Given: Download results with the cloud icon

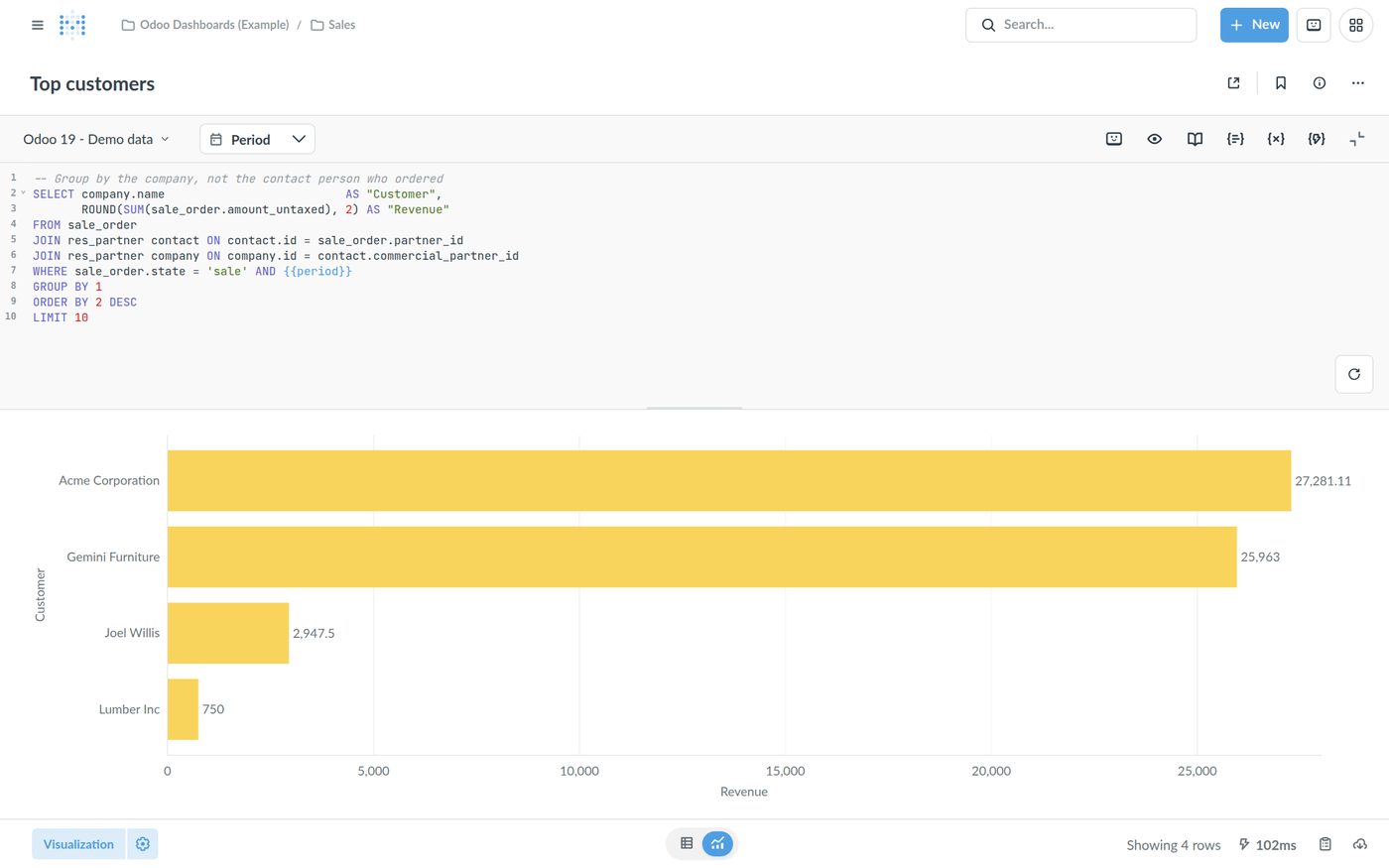Looking at the screenshot, I should pos(1360,844).
